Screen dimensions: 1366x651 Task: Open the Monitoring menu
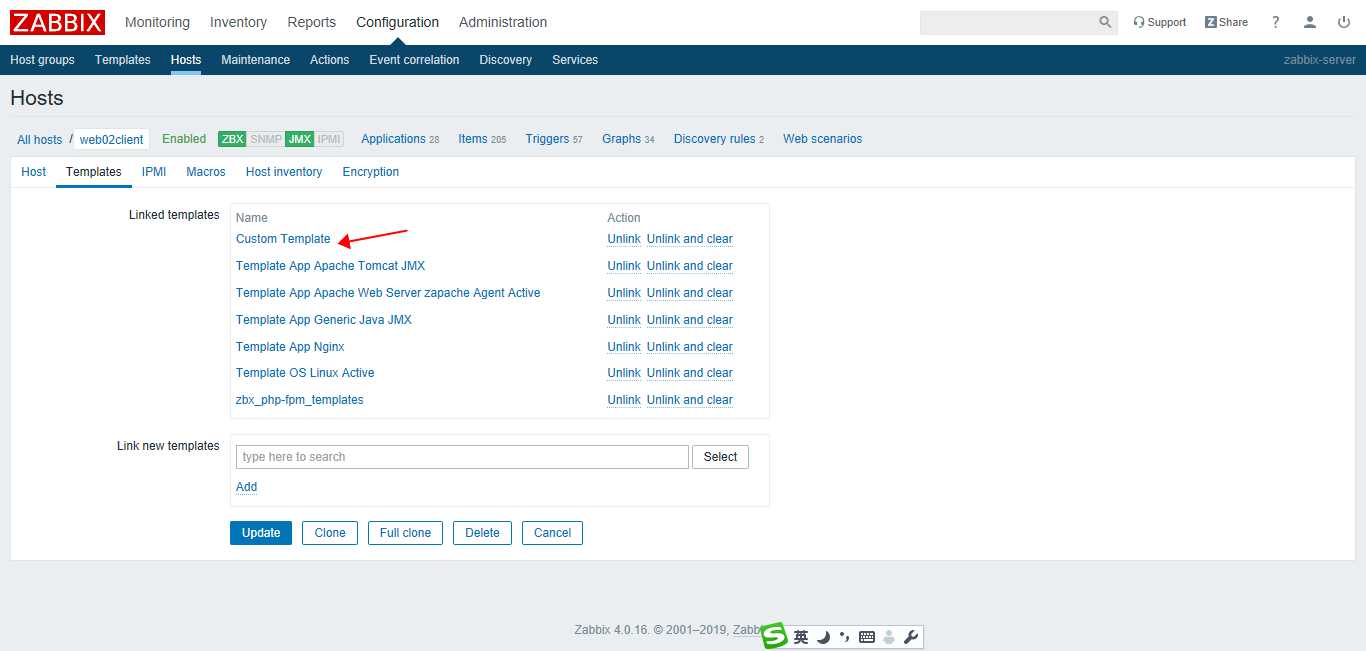click(157, 22)
